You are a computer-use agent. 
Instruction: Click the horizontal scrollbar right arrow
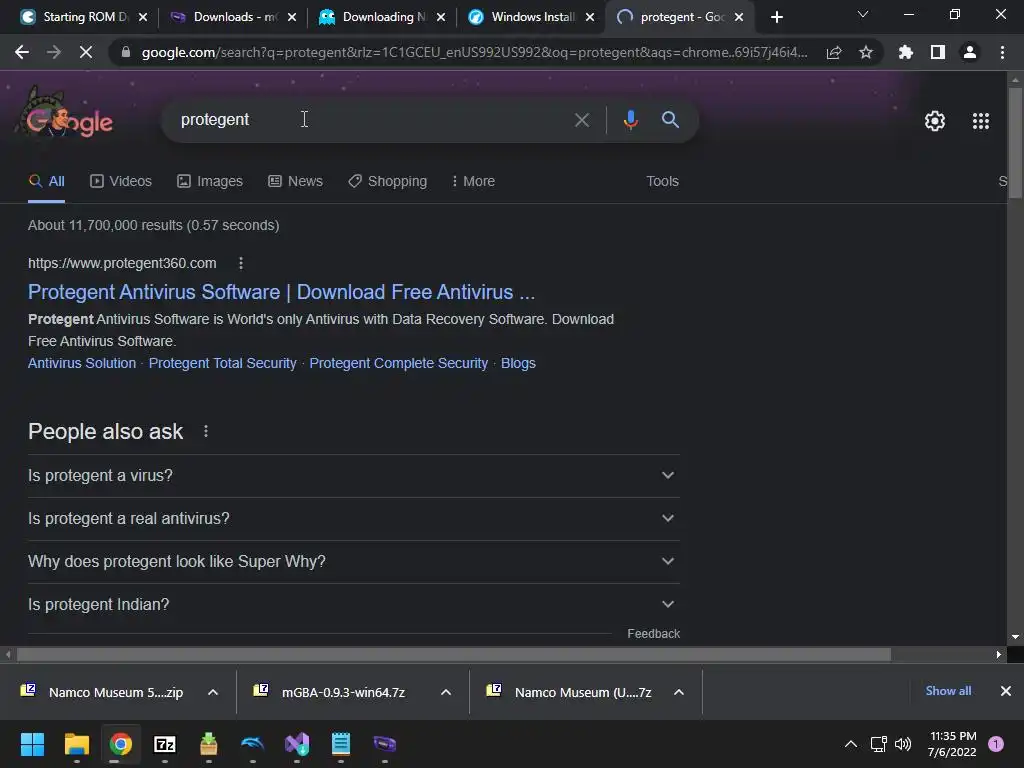pyautogui.click(x=999, y=654)
